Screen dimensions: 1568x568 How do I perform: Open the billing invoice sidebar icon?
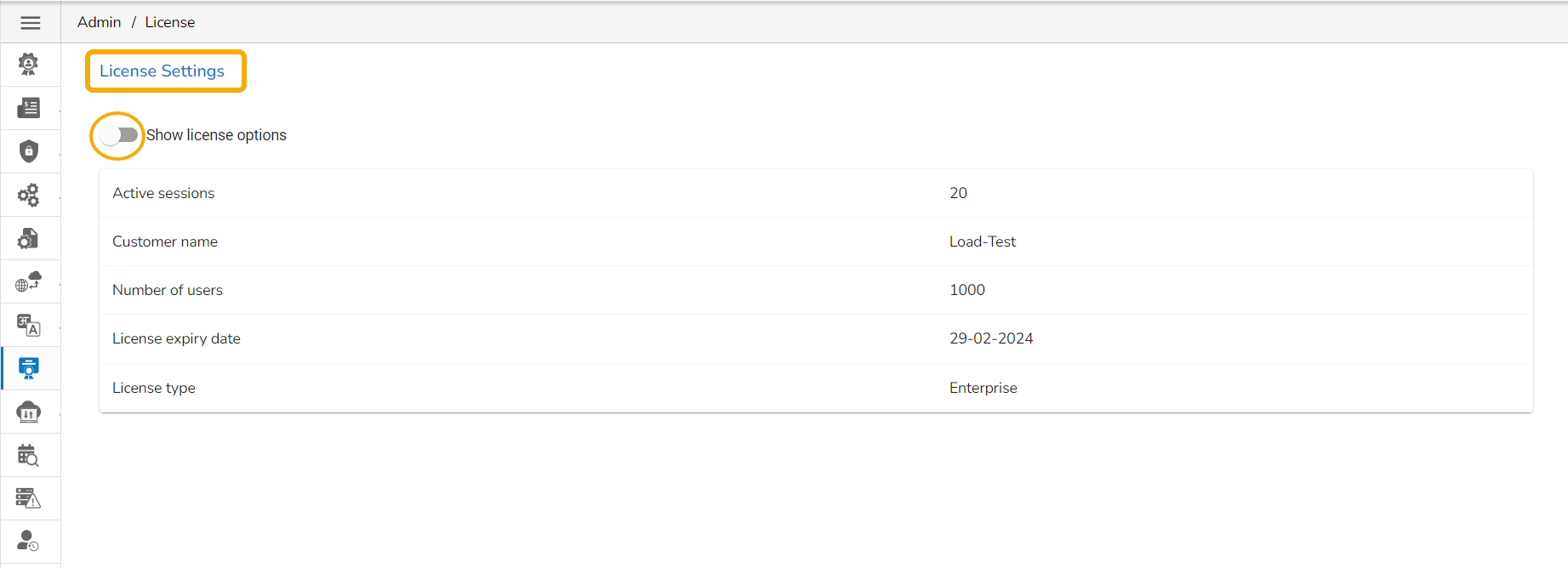click(x=29, y=108)
